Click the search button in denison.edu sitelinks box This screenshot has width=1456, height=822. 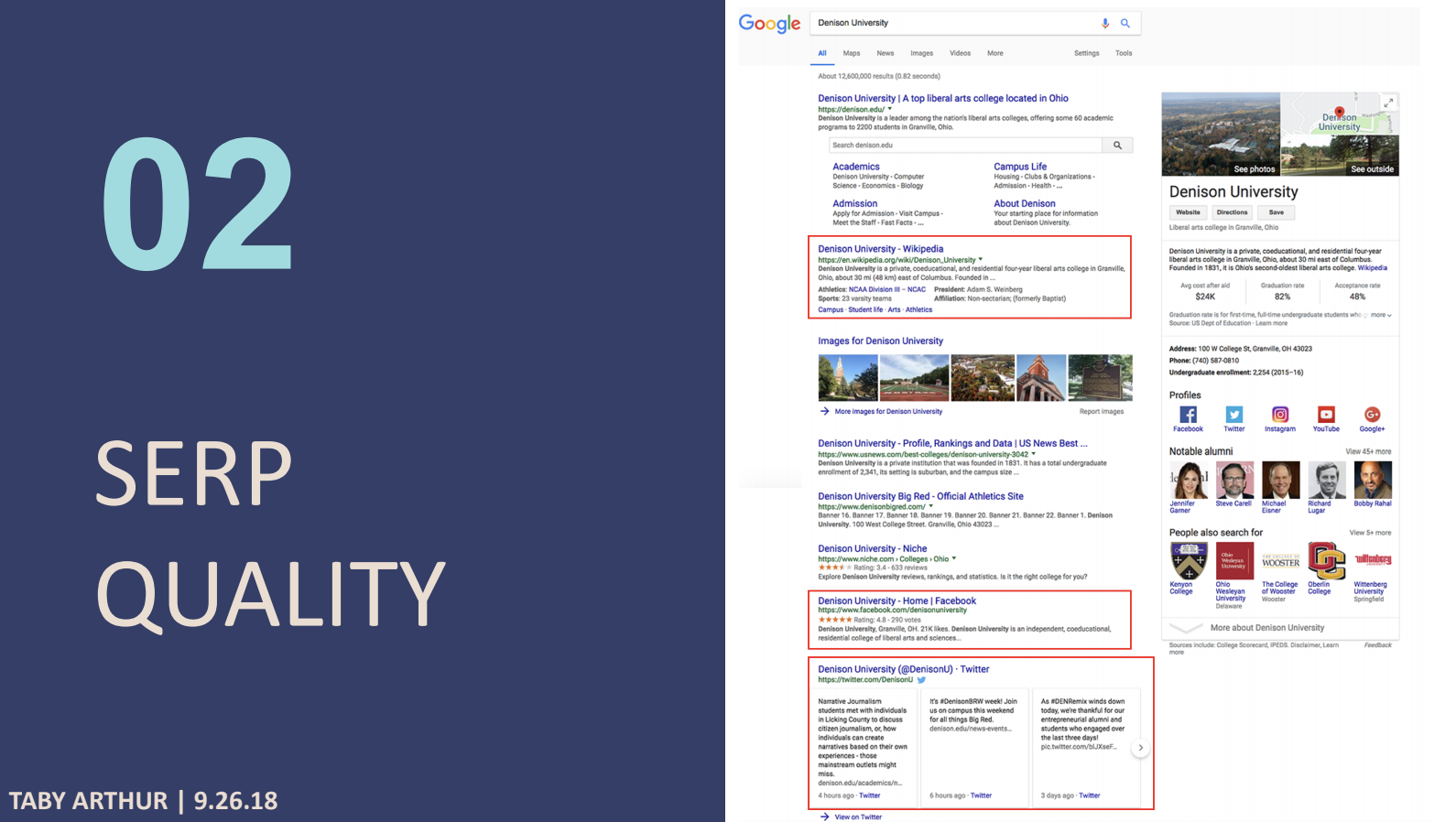point(1117,146)
